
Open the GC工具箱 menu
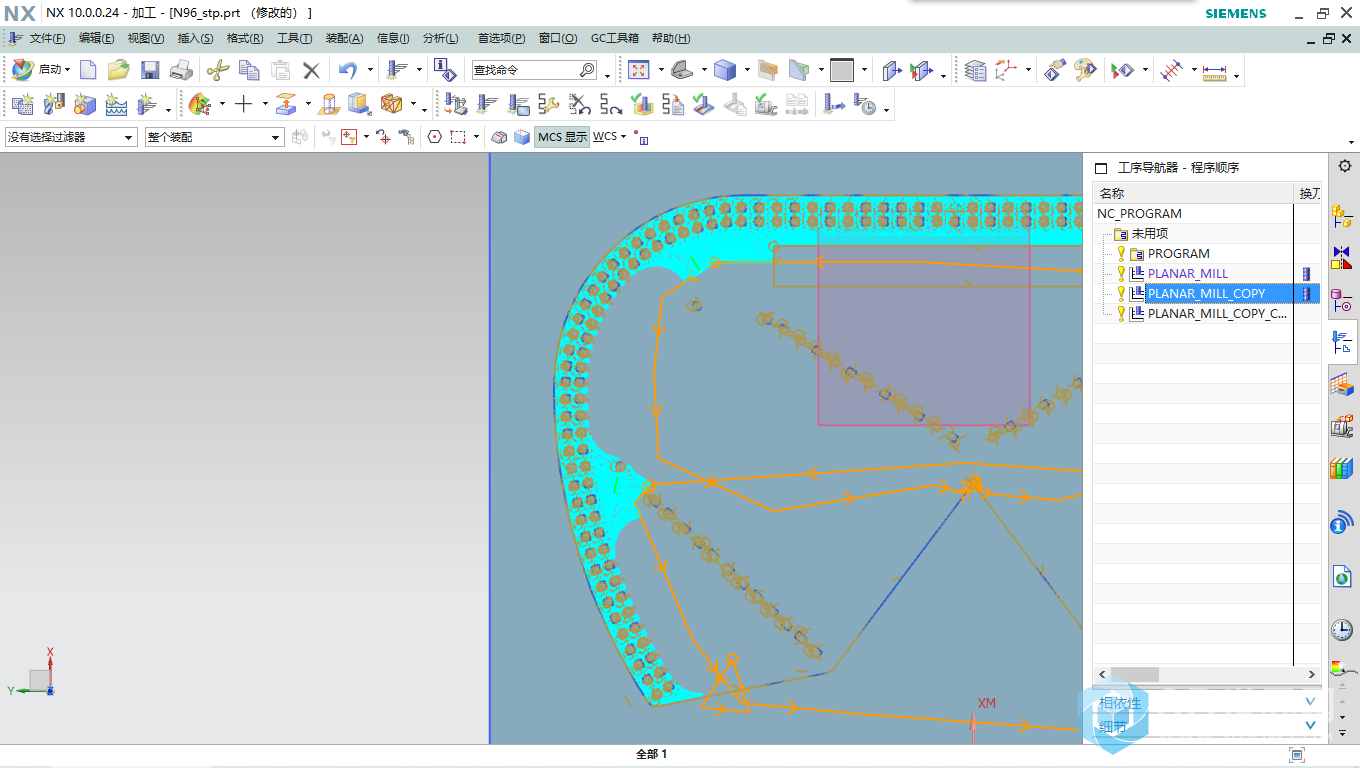pyautogui.click(x=615, y=38)
